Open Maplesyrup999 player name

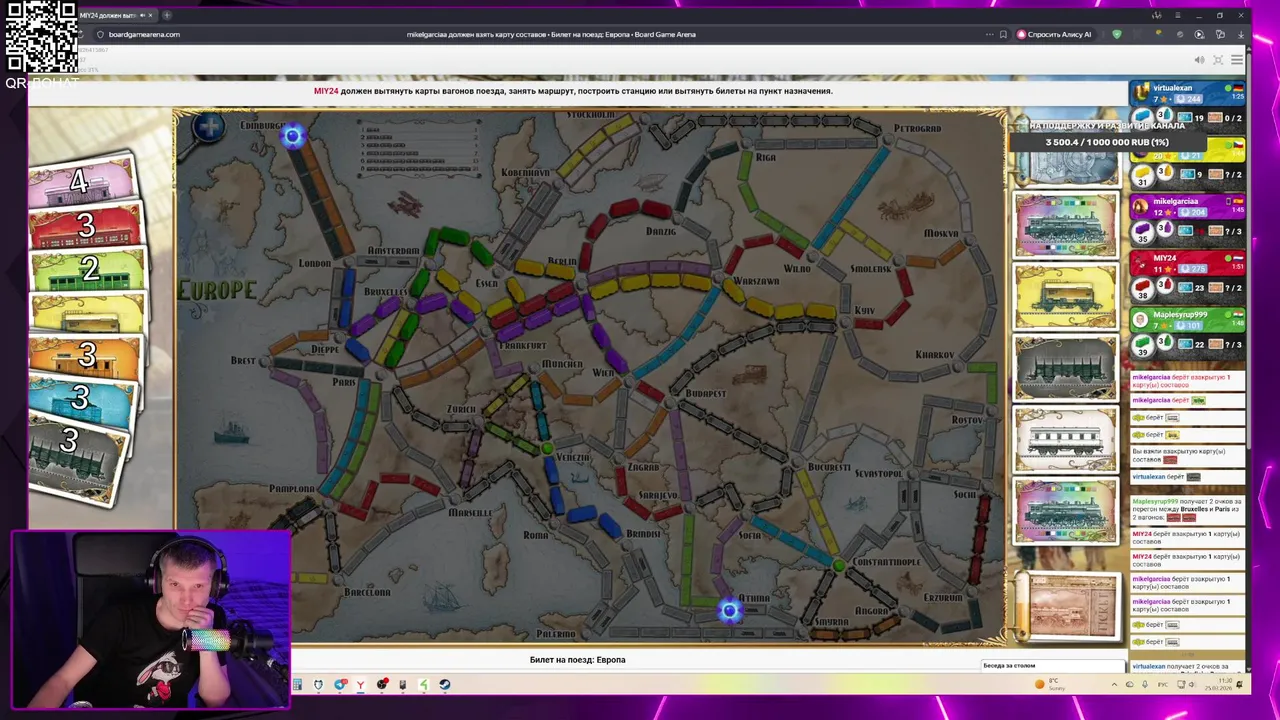1179,314
